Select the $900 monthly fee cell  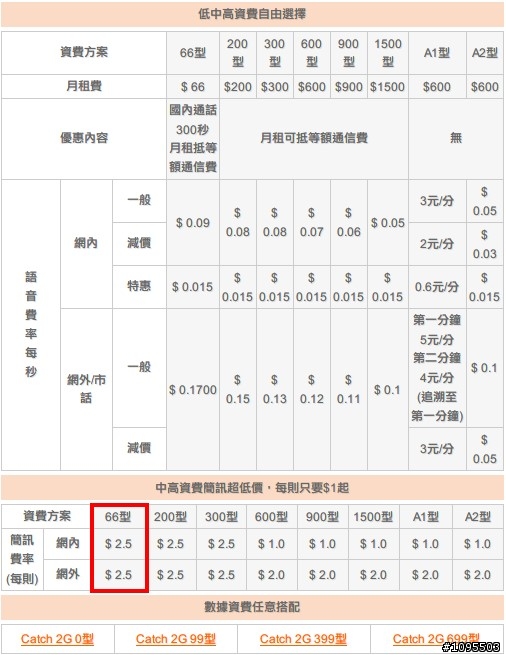point(348,86)
